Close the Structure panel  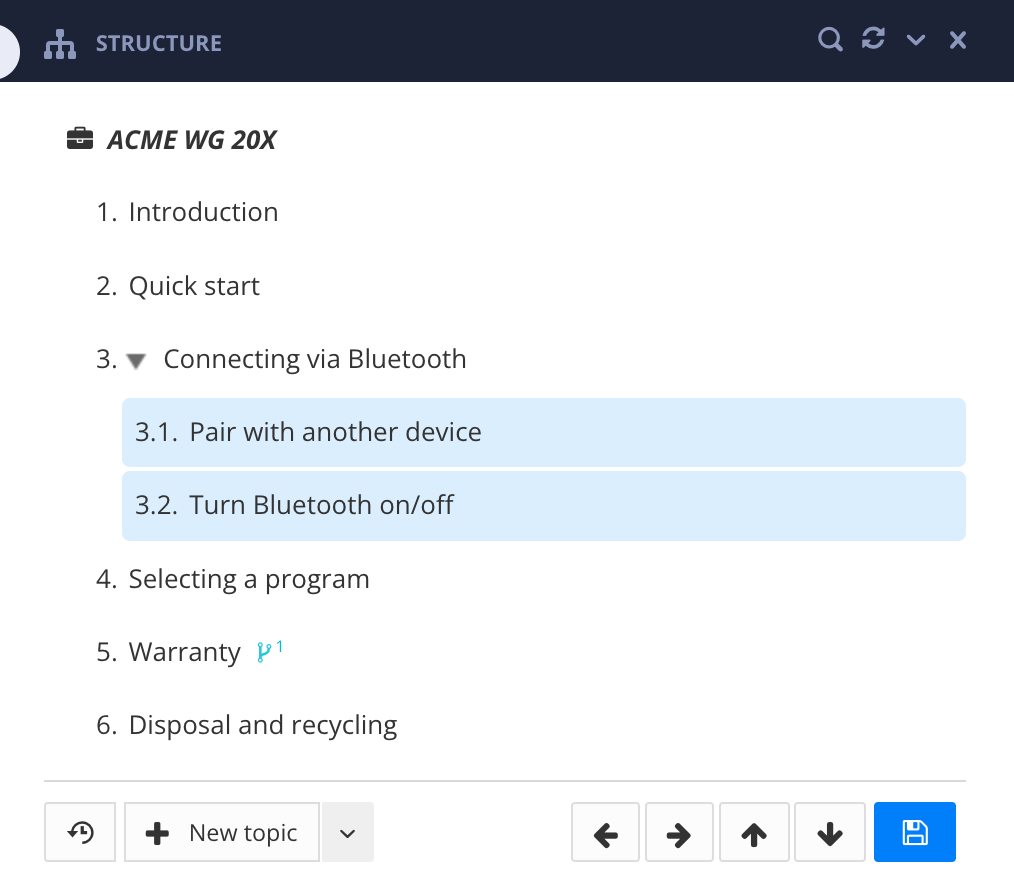[x=958, y=40]
